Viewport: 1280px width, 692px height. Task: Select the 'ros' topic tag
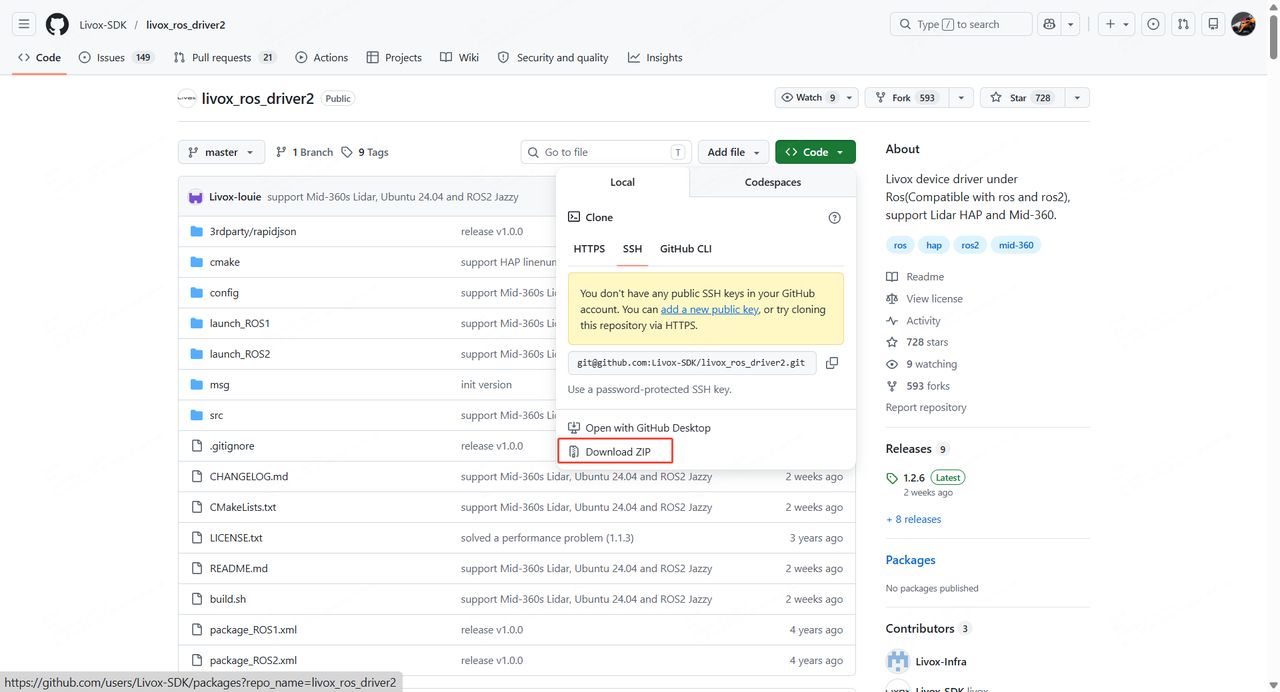coord(900,245)
